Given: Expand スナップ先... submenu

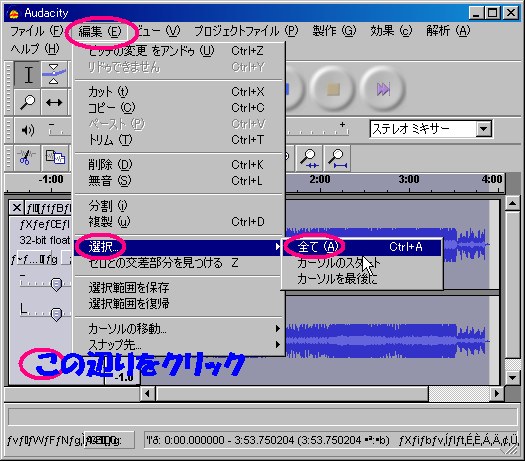Looking at the screenshot, I should tap(179, 344).
